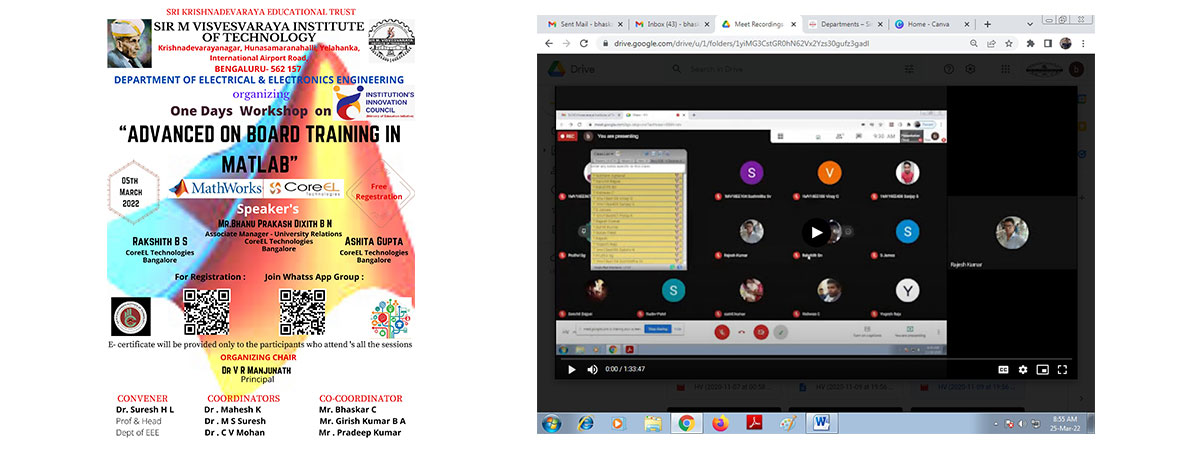Open Adobe Acrobat from the taskbar

[x=755, y=423]
